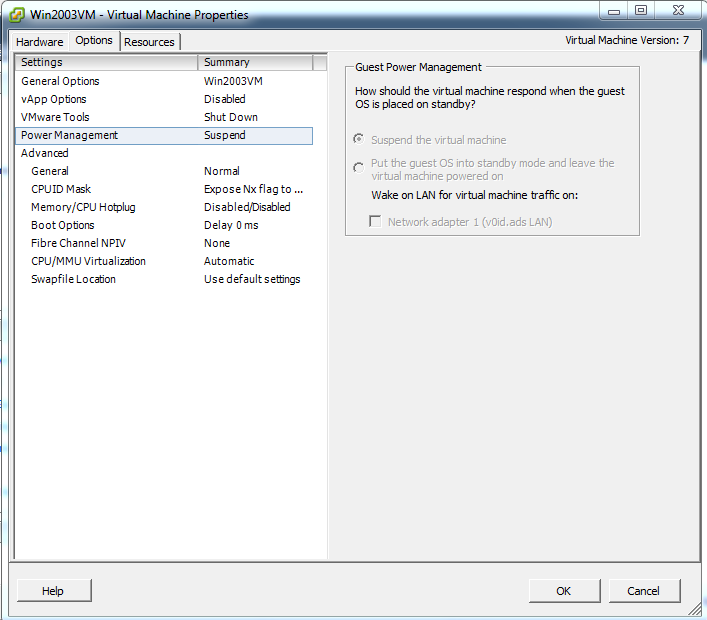Open Boot Options setting
Viewport: 707px width, 620px height.
pyautogui.click(x=63, y=225)
